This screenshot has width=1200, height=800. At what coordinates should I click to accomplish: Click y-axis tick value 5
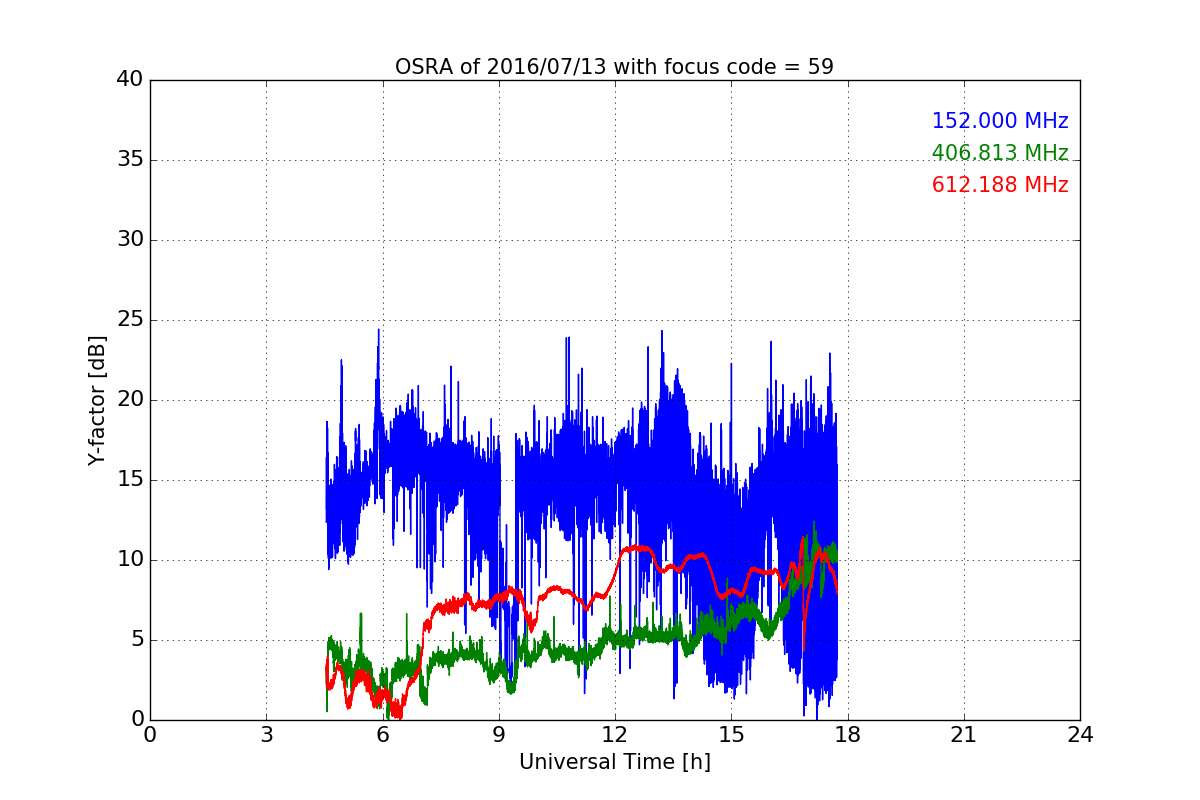(136, 640)
